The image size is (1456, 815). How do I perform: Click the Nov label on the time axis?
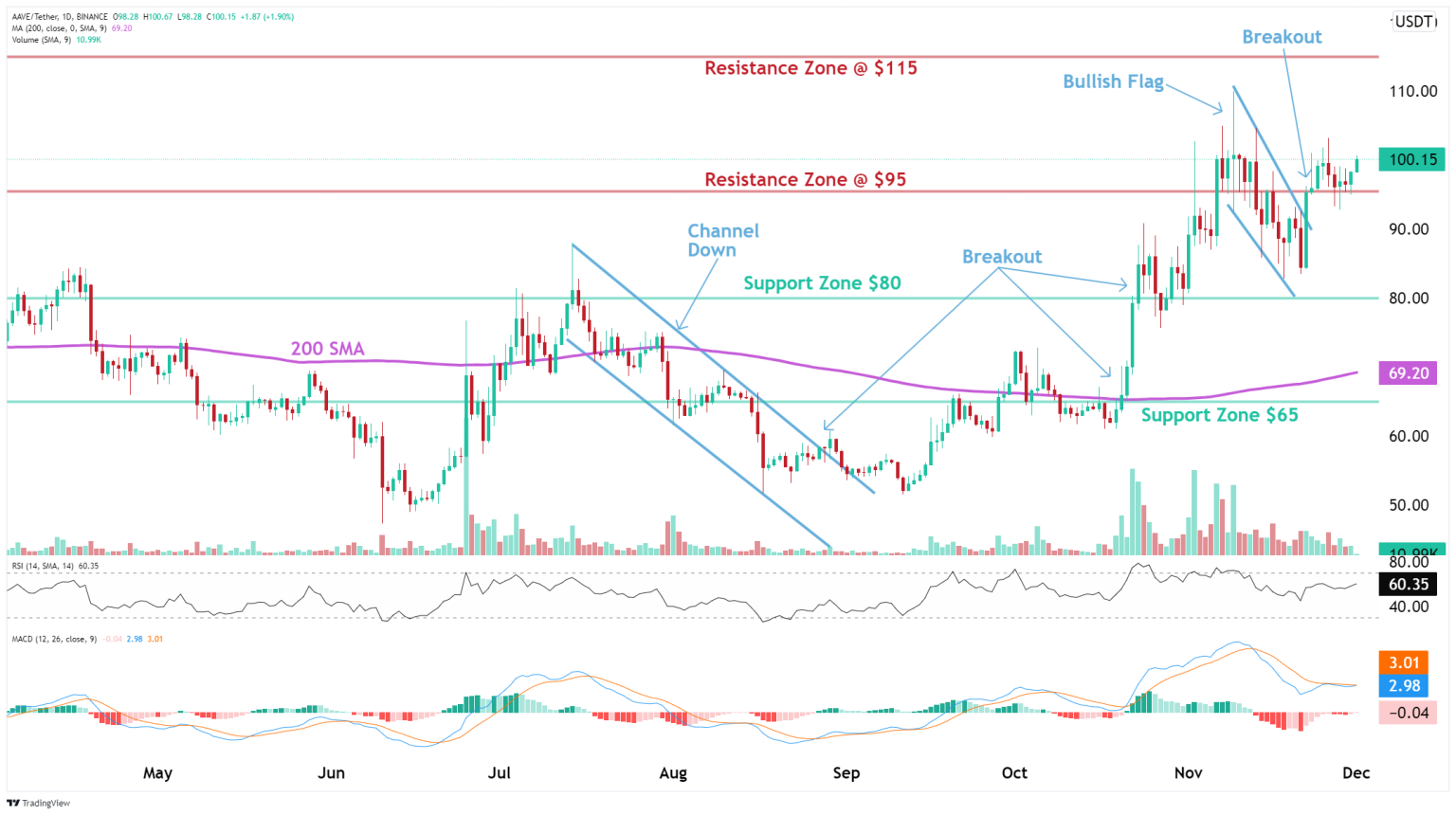(1188, 773)
